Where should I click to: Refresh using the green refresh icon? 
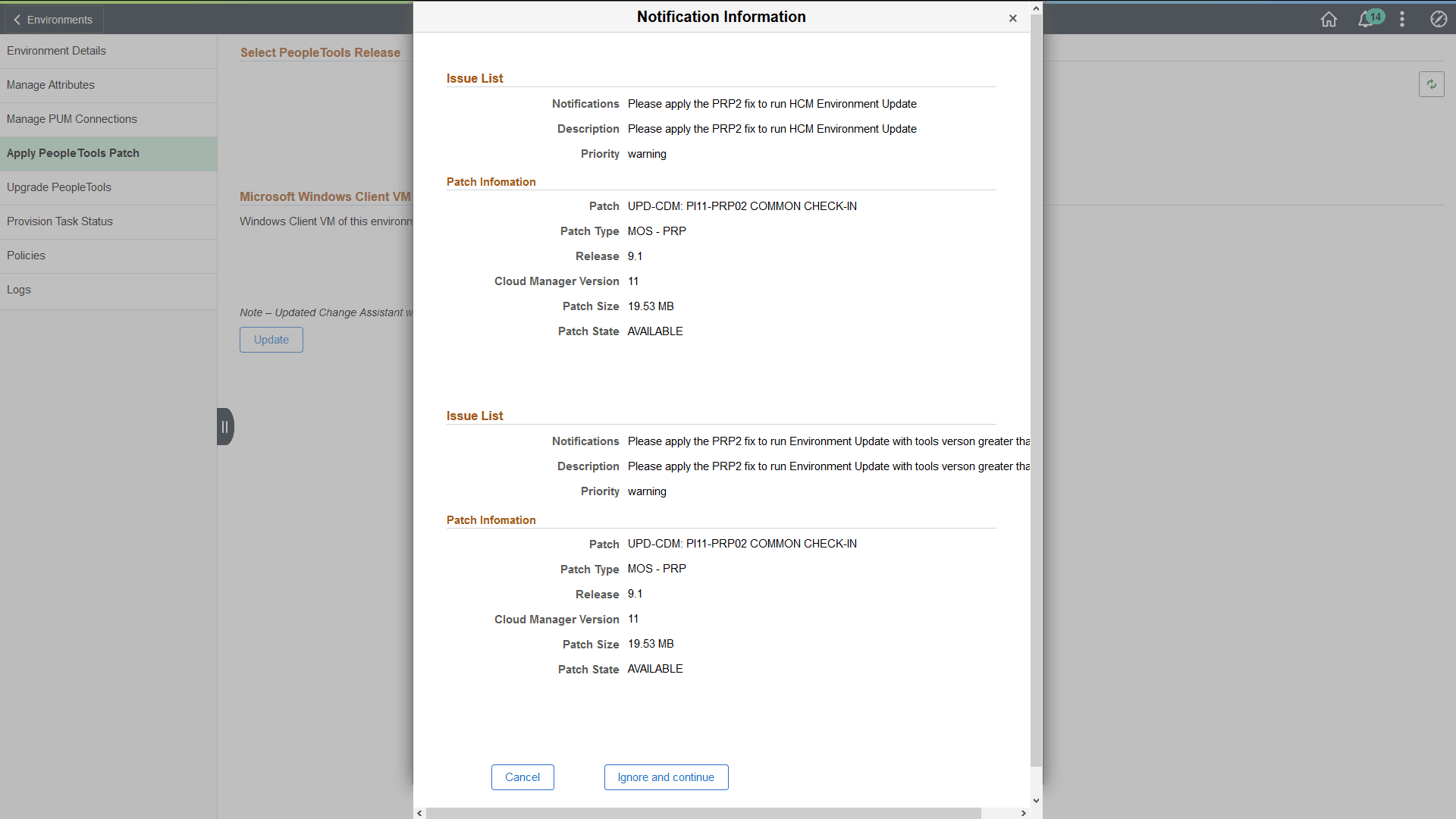(1432, 84)
